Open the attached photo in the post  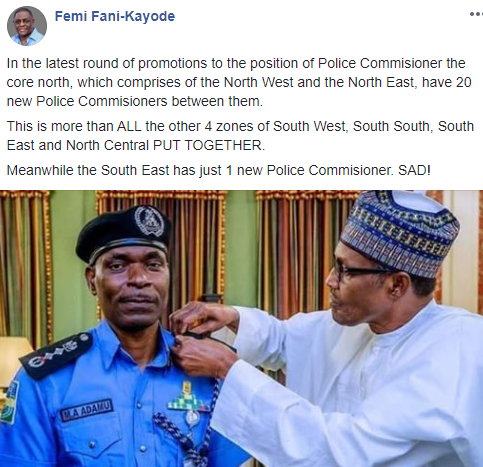(241, 328)
